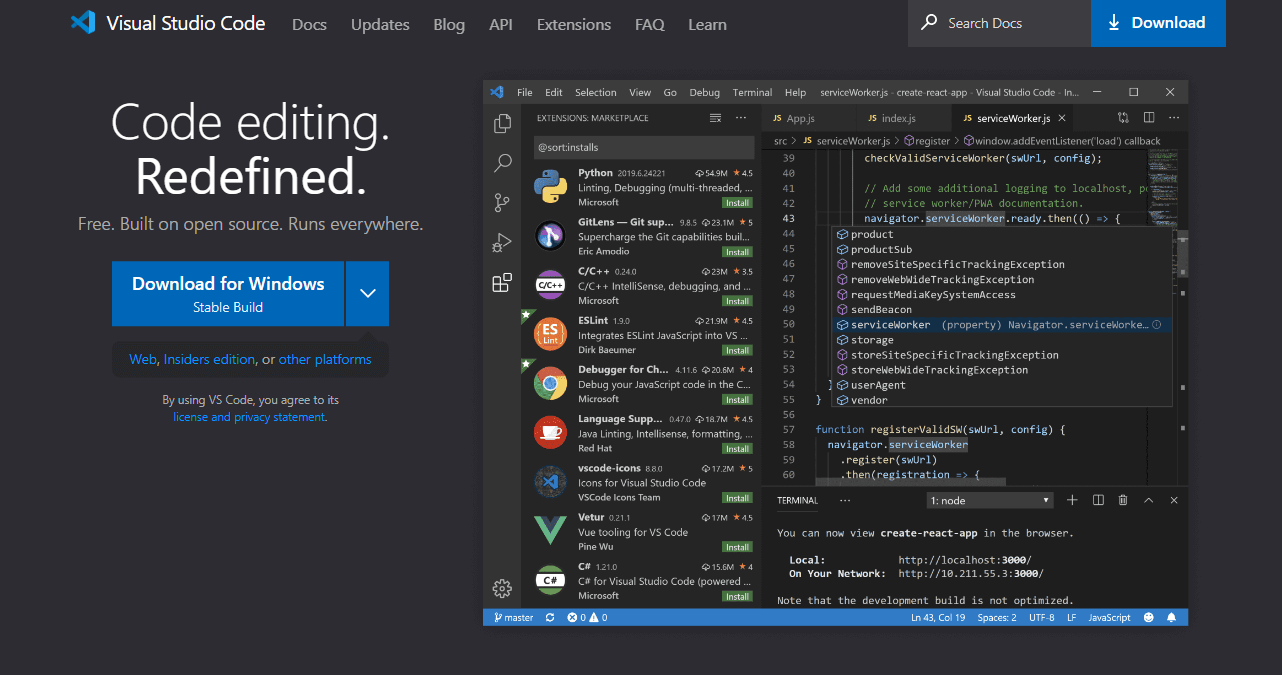This screenshot has width=1282, height=675.
Task: Click the clear extensions search list icon
Action: tap(715, 118)
